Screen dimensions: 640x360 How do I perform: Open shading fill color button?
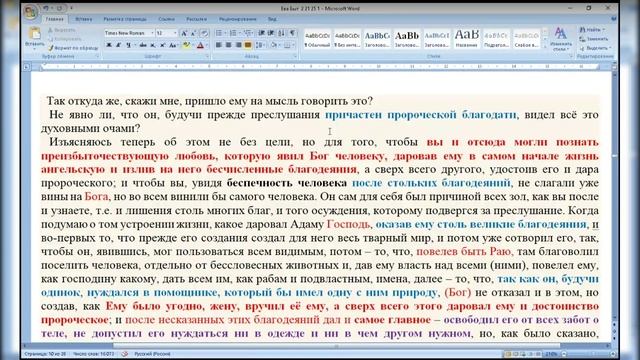click(275, 45)
